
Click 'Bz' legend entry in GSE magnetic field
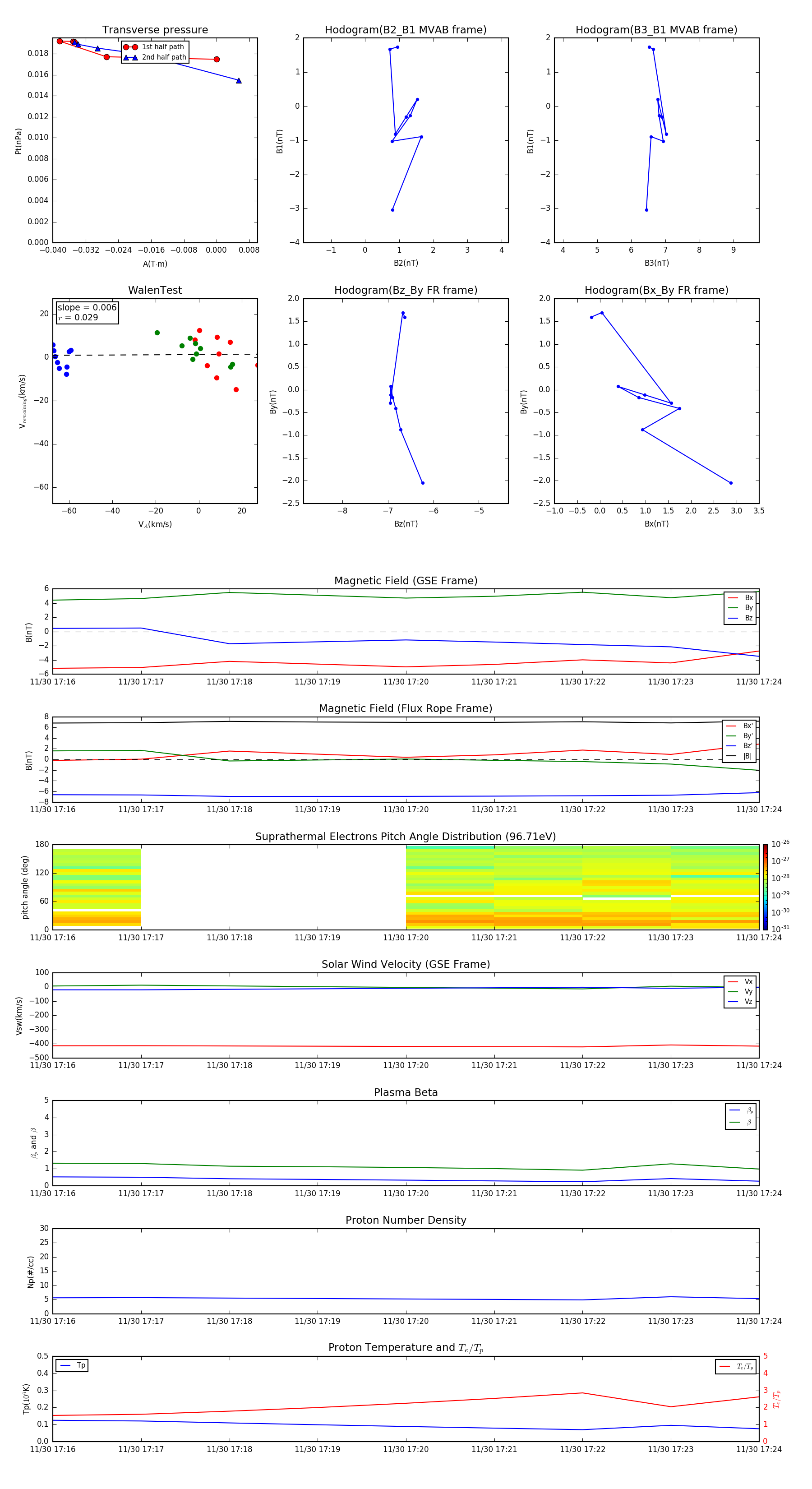(x=741, y=619)
